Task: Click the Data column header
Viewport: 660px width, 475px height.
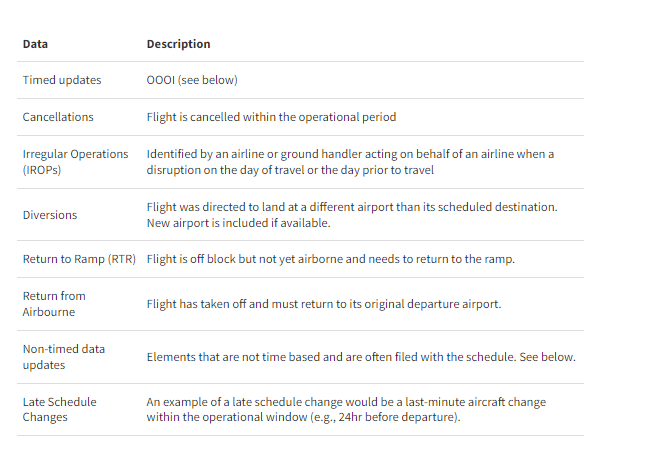Action: pyautogui.click(x=35, y=44)
